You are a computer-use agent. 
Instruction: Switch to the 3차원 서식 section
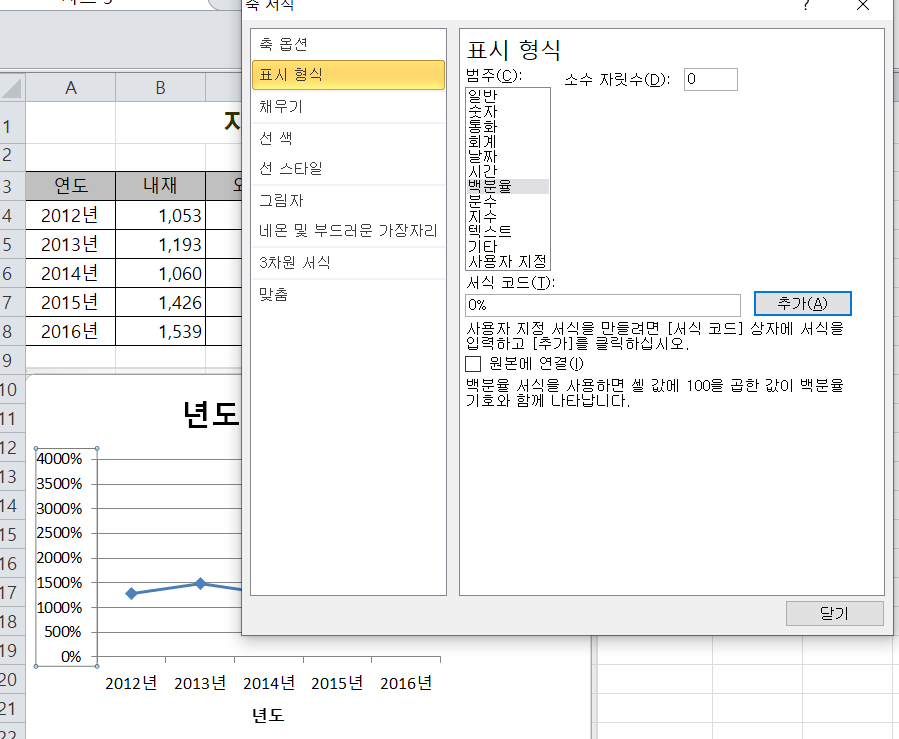[x=294, y=262]
